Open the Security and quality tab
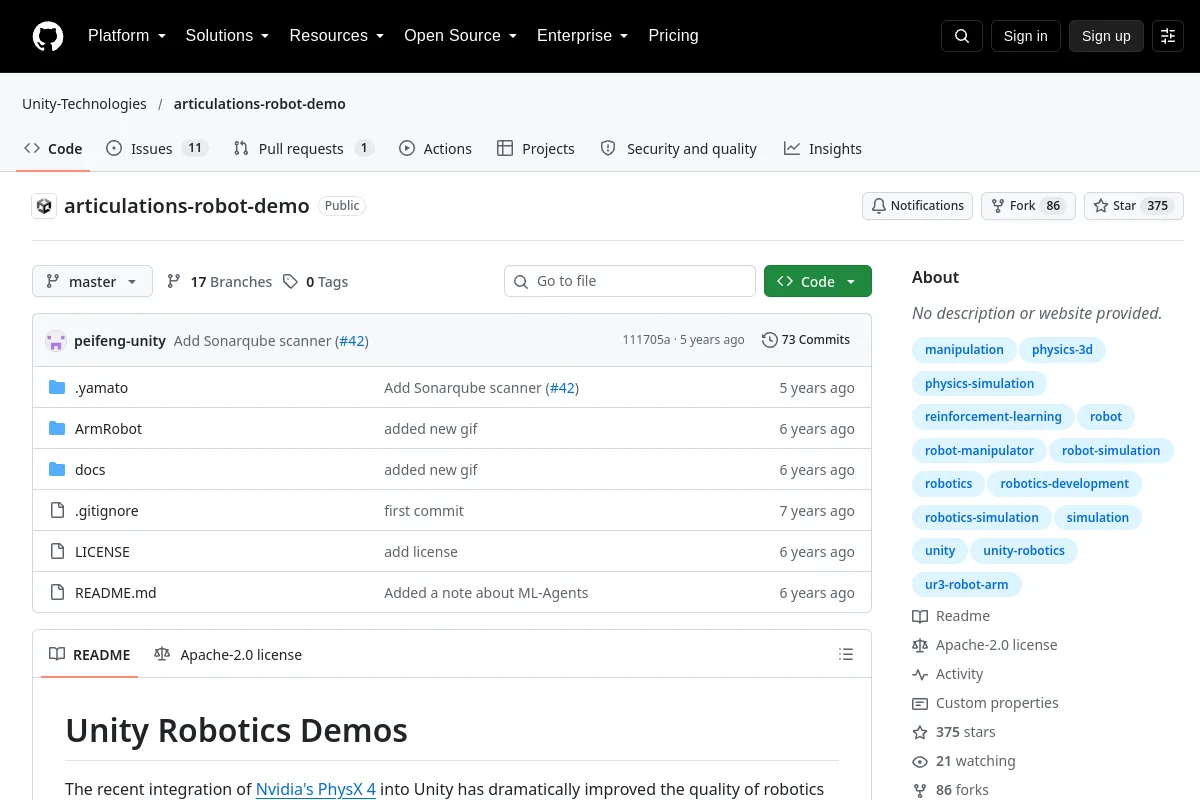The image size is (1200, 800). tap(679, 148)
